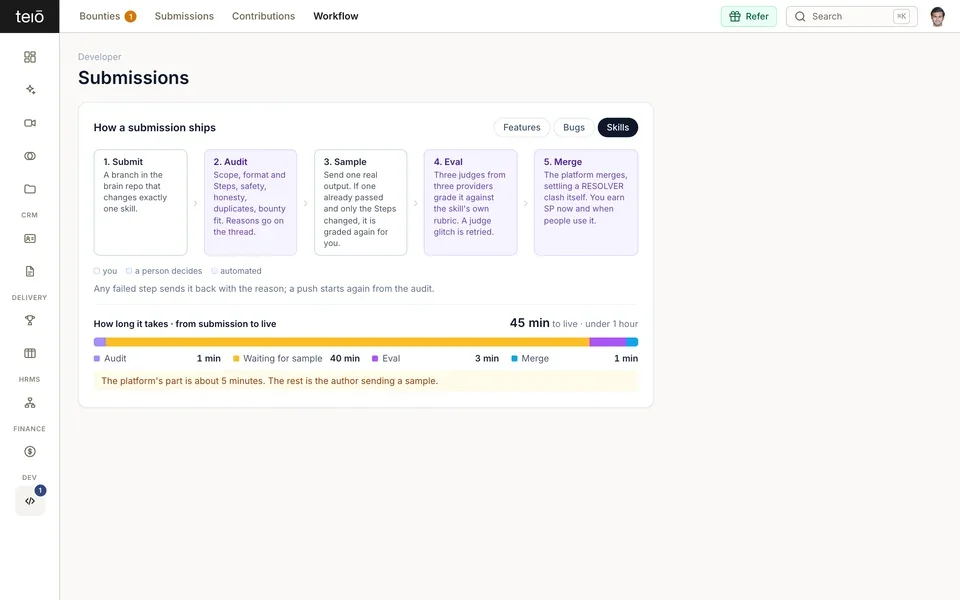Click the teiō logo

[x=29, y=17]
